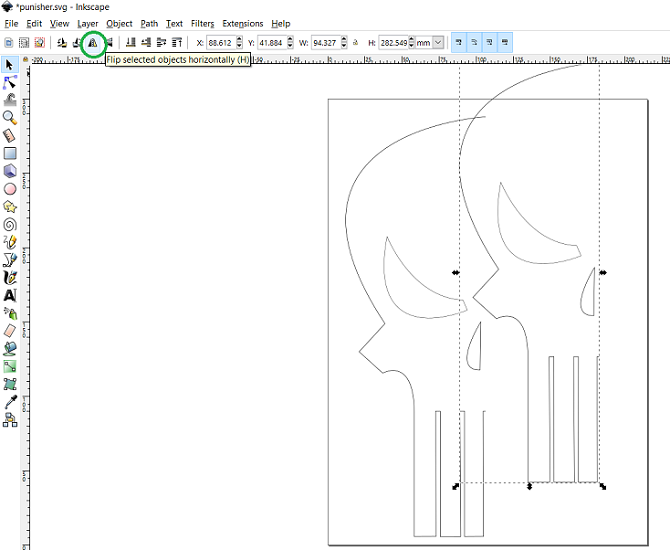Lower selection to bottom
Screen dimensions: 670x550
(131, 43)
